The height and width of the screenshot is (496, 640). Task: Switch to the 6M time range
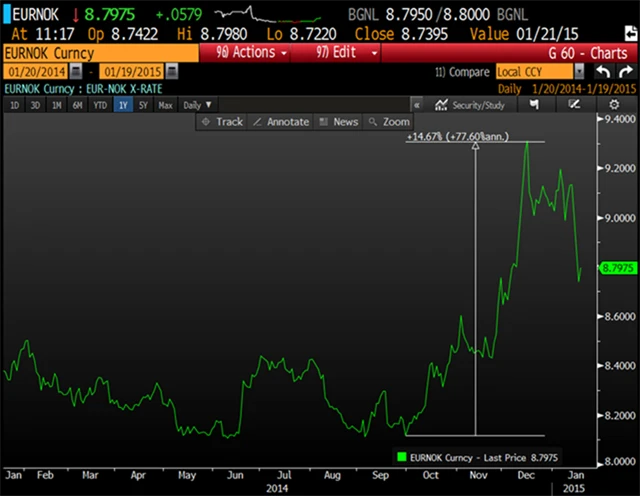pyautogui.click(x=79, y=105)
